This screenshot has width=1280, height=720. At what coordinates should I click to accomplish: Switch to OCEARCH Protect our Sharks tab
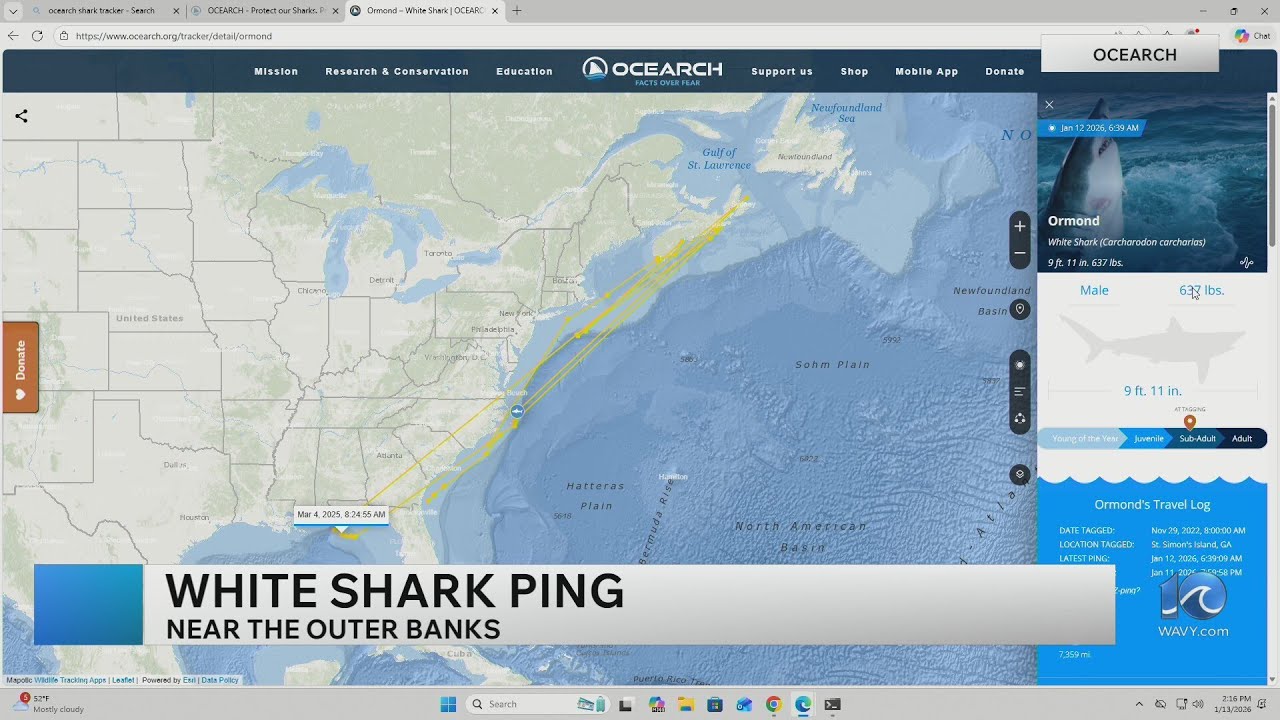[264, 10]
